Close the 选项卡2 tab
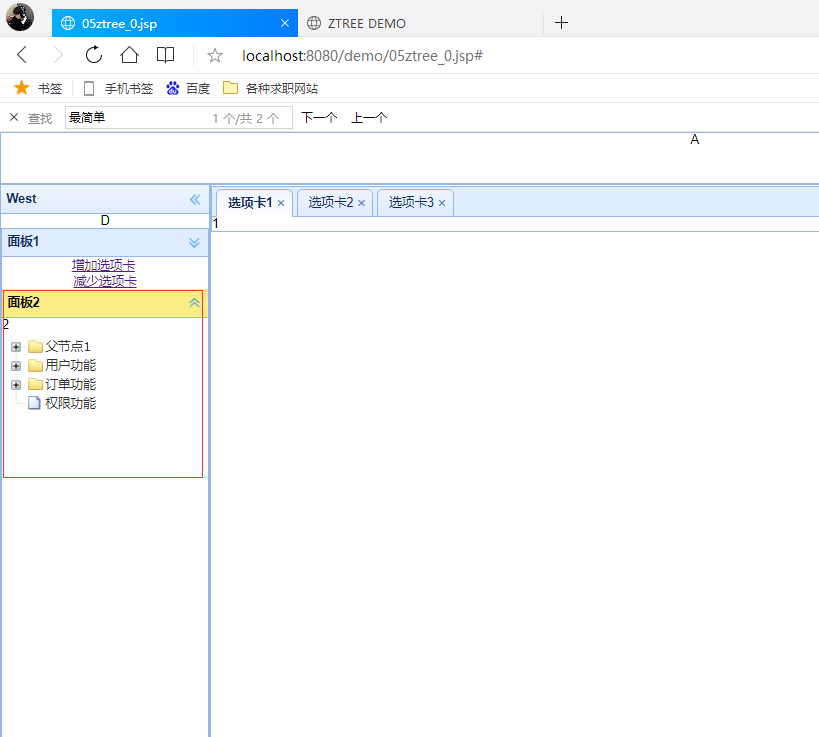819x737 pixels. (x=361, y=203)
